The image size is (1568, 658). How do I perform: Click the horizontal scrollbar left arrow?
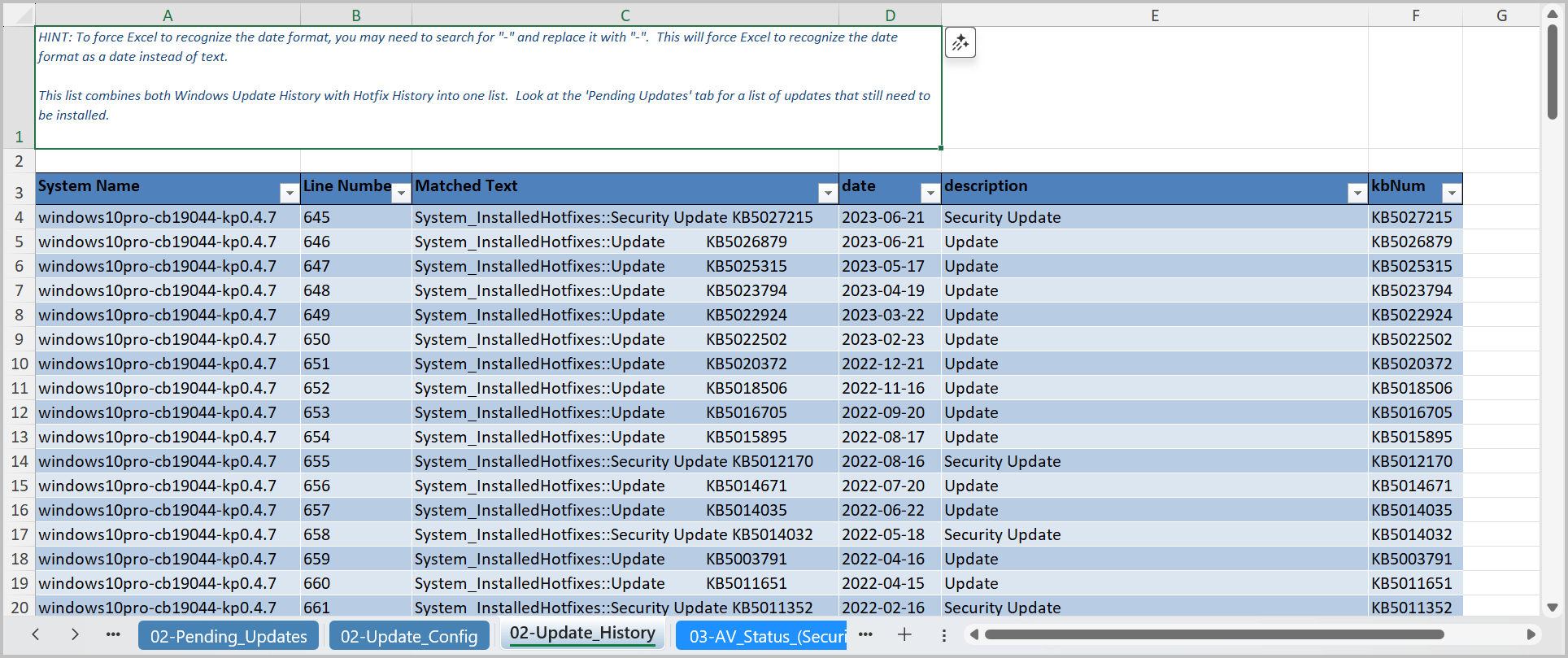tap(974, 634)
